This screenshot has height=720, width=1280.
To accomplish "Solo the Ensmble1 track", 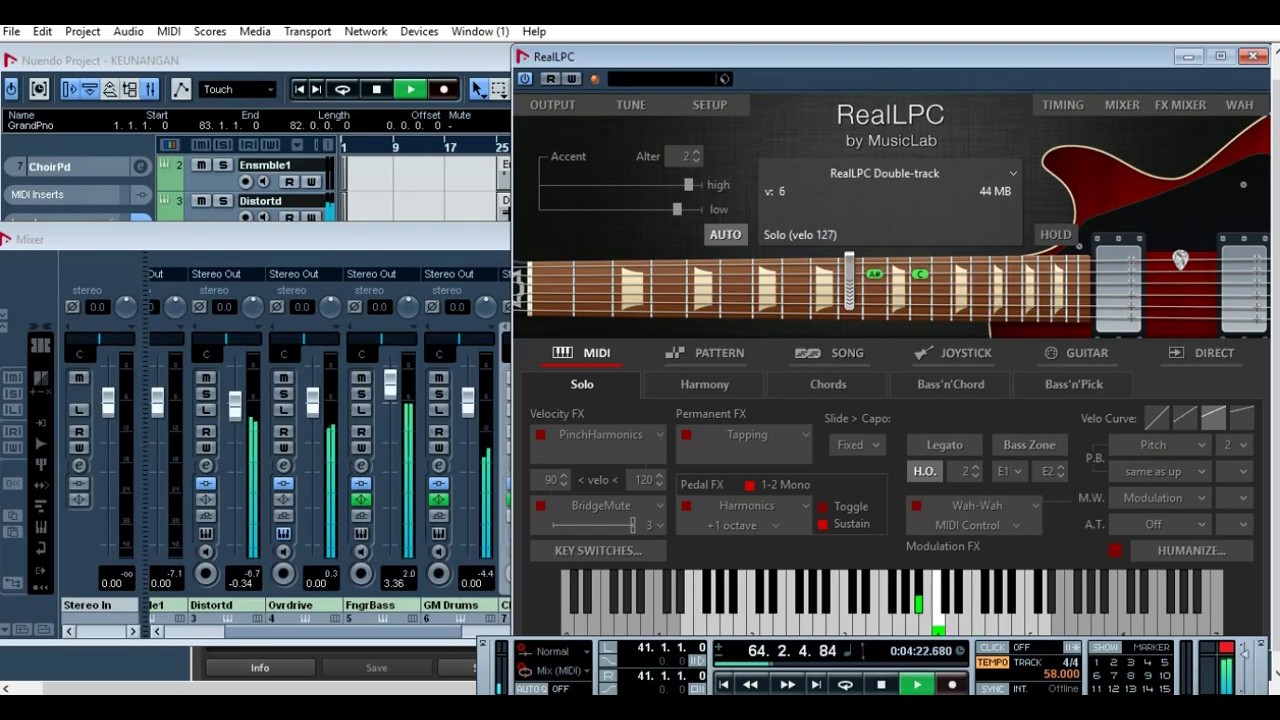I will coord(222,165).
